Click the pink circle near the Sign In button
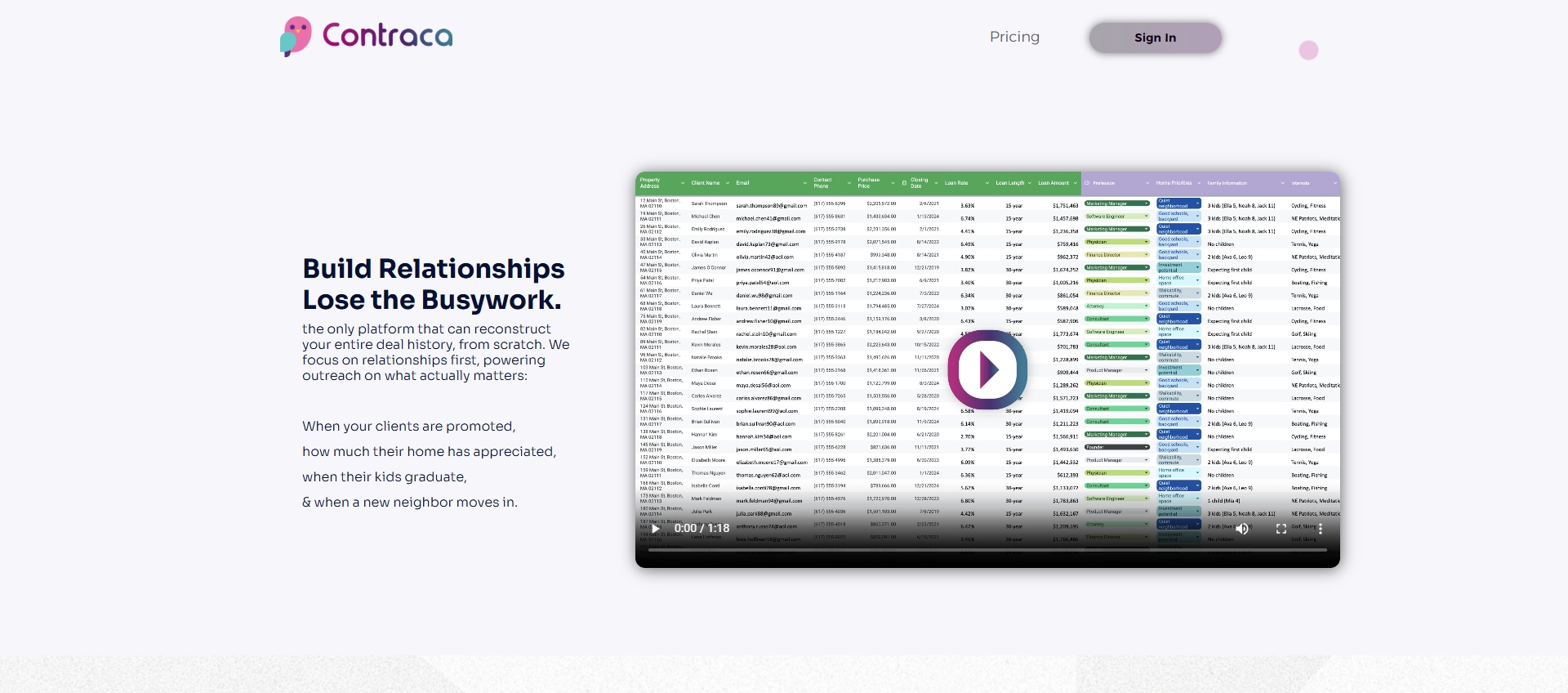 point(1308,51)
